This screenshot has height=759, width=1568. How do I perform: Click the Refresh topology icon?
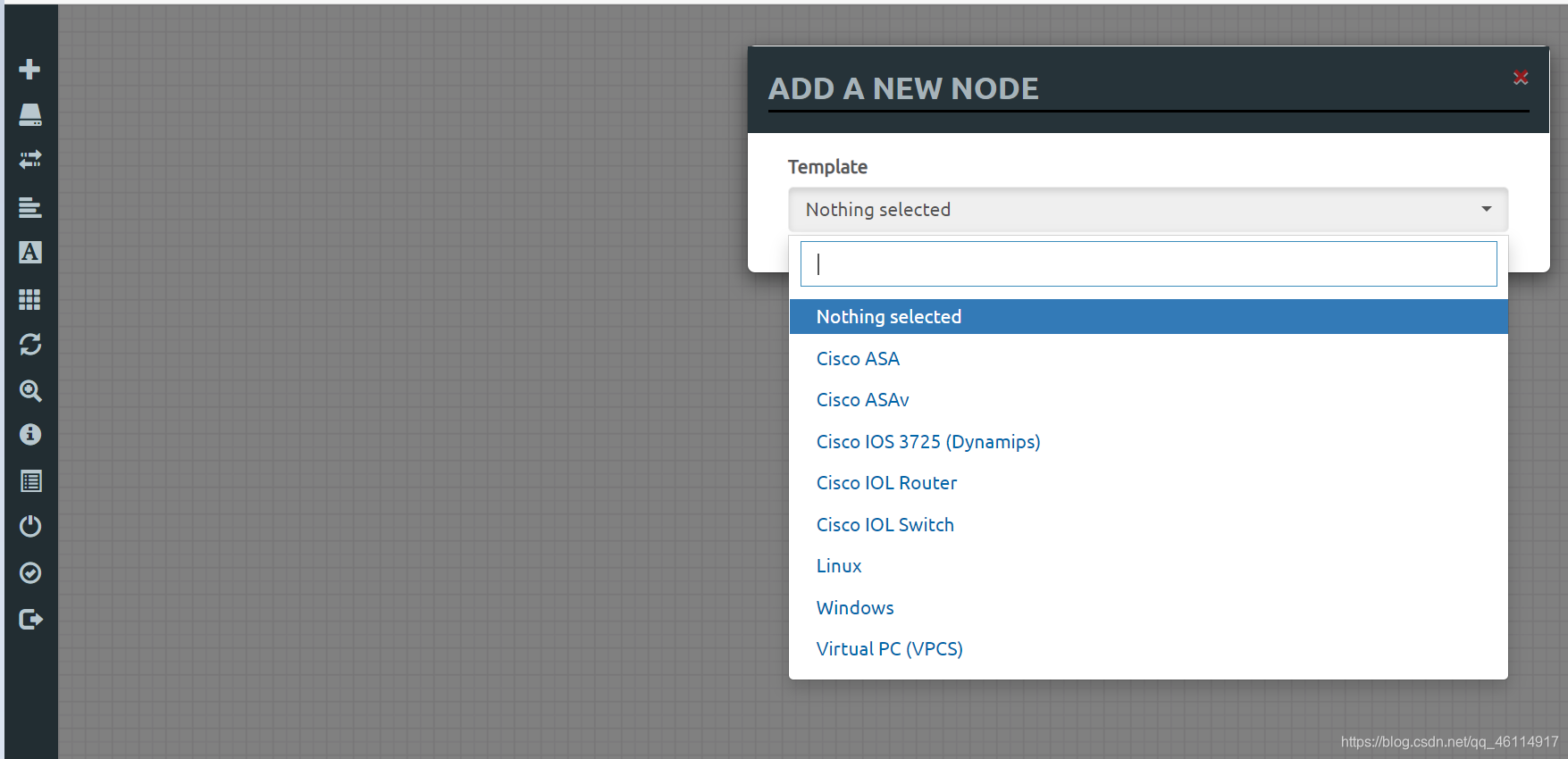[x=29, y=345]
